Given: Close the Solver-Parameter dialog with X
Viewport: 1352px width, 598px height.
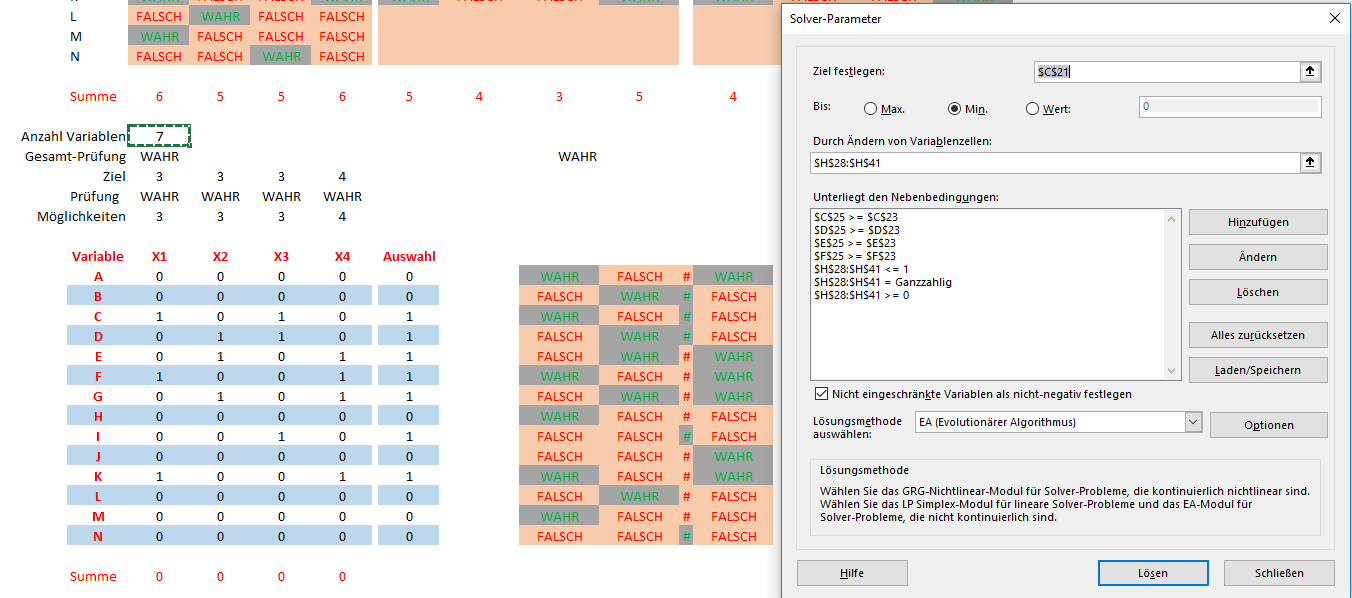Looking at the screenshot, I should click(x=1334, y=18).
